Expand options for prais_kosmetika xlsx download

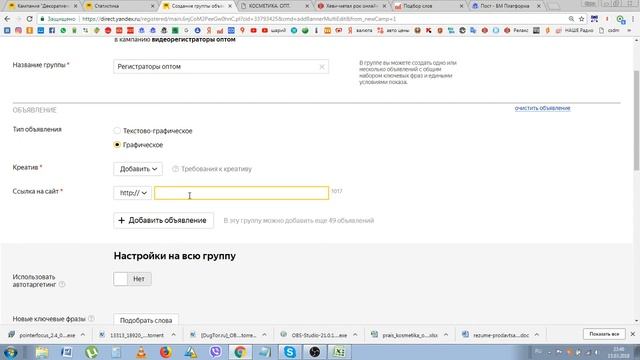pyautogui.click(x=446, y=335)
